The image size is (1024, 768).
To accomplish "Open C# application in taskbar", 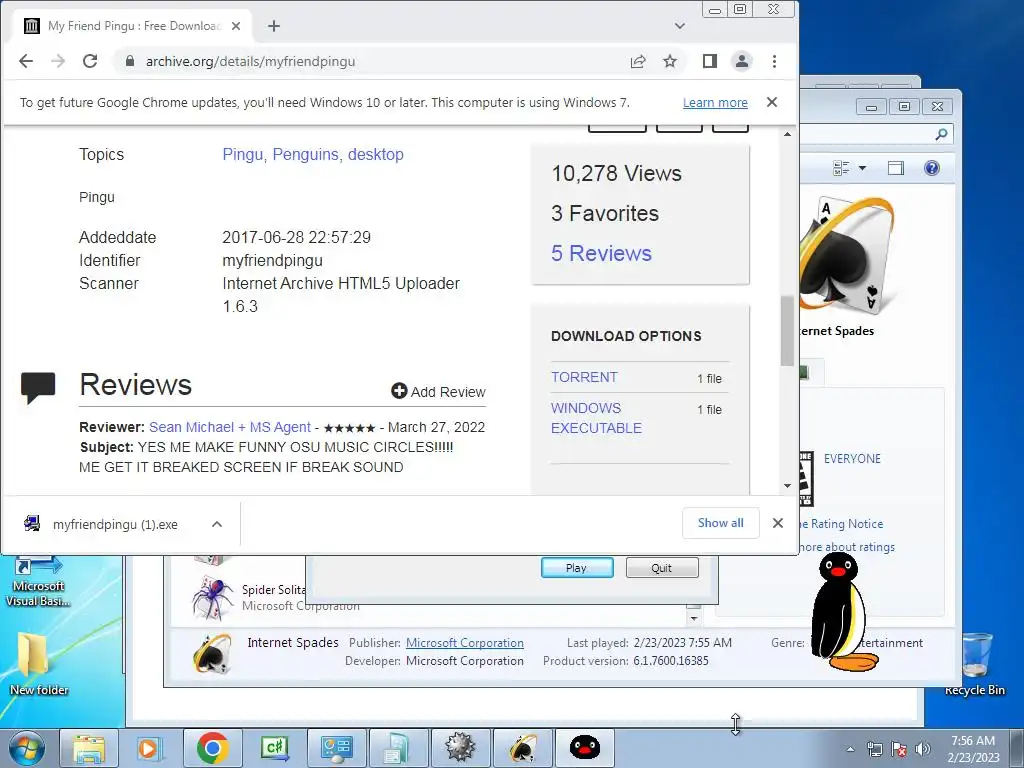I will (x=274, y=748).
